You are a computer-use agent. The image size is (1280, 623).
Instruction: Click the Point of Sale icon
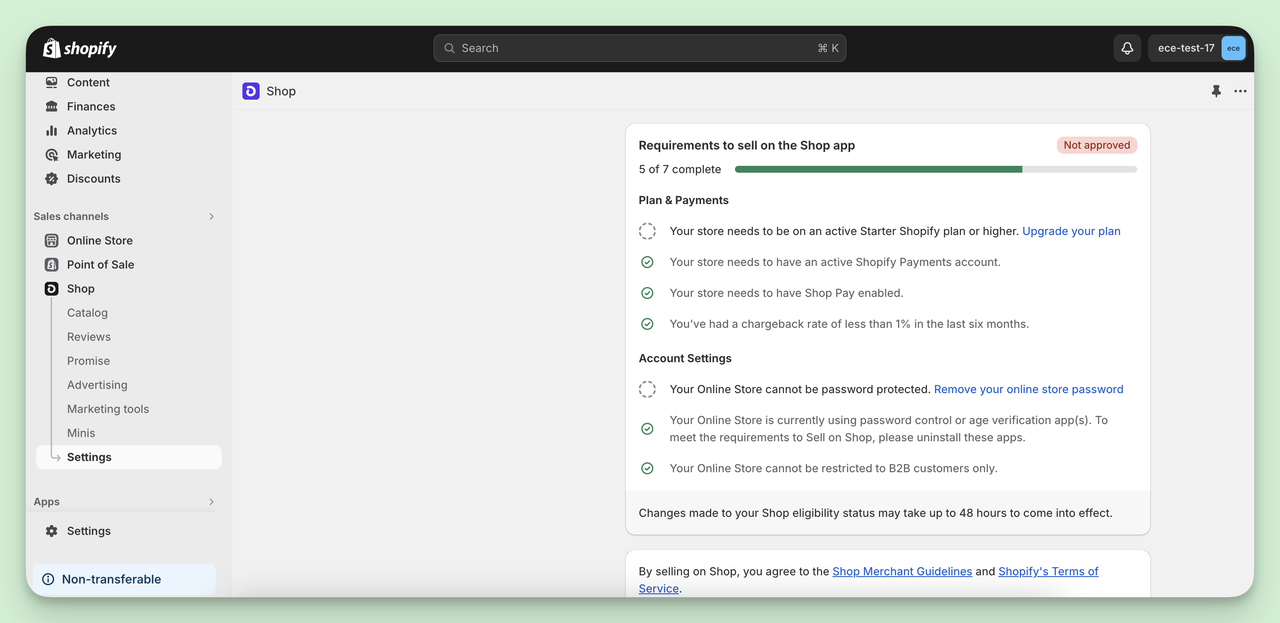click(x=52, y=264)
